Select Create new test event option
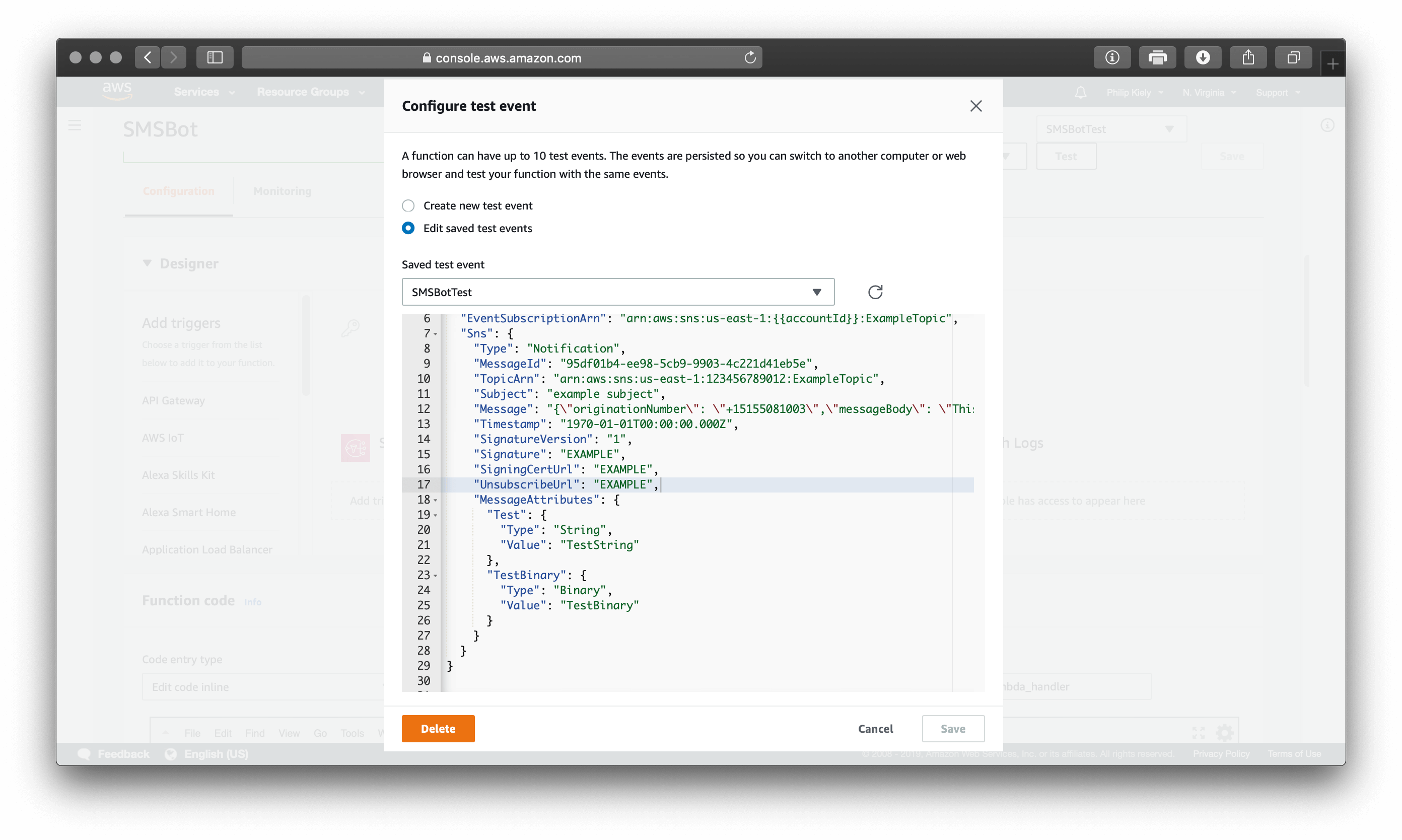Screen dimensions: 1402x840 point(408,205)
